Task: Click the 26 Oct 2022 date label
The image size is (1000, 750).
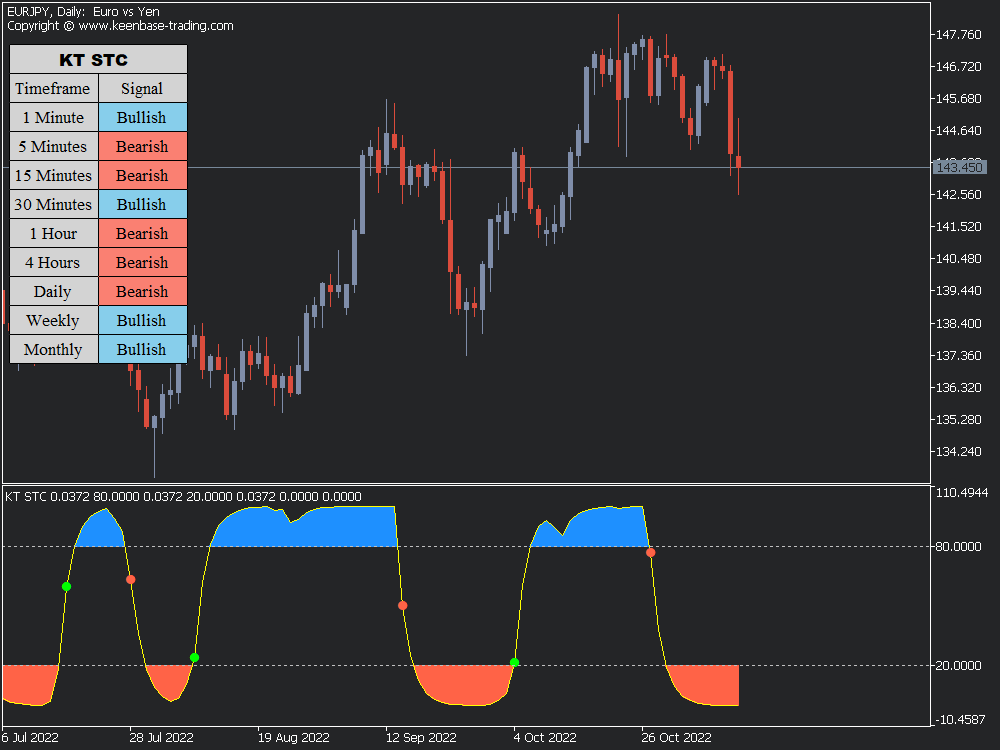Action: pyautogui.click(x=677, y=737)
